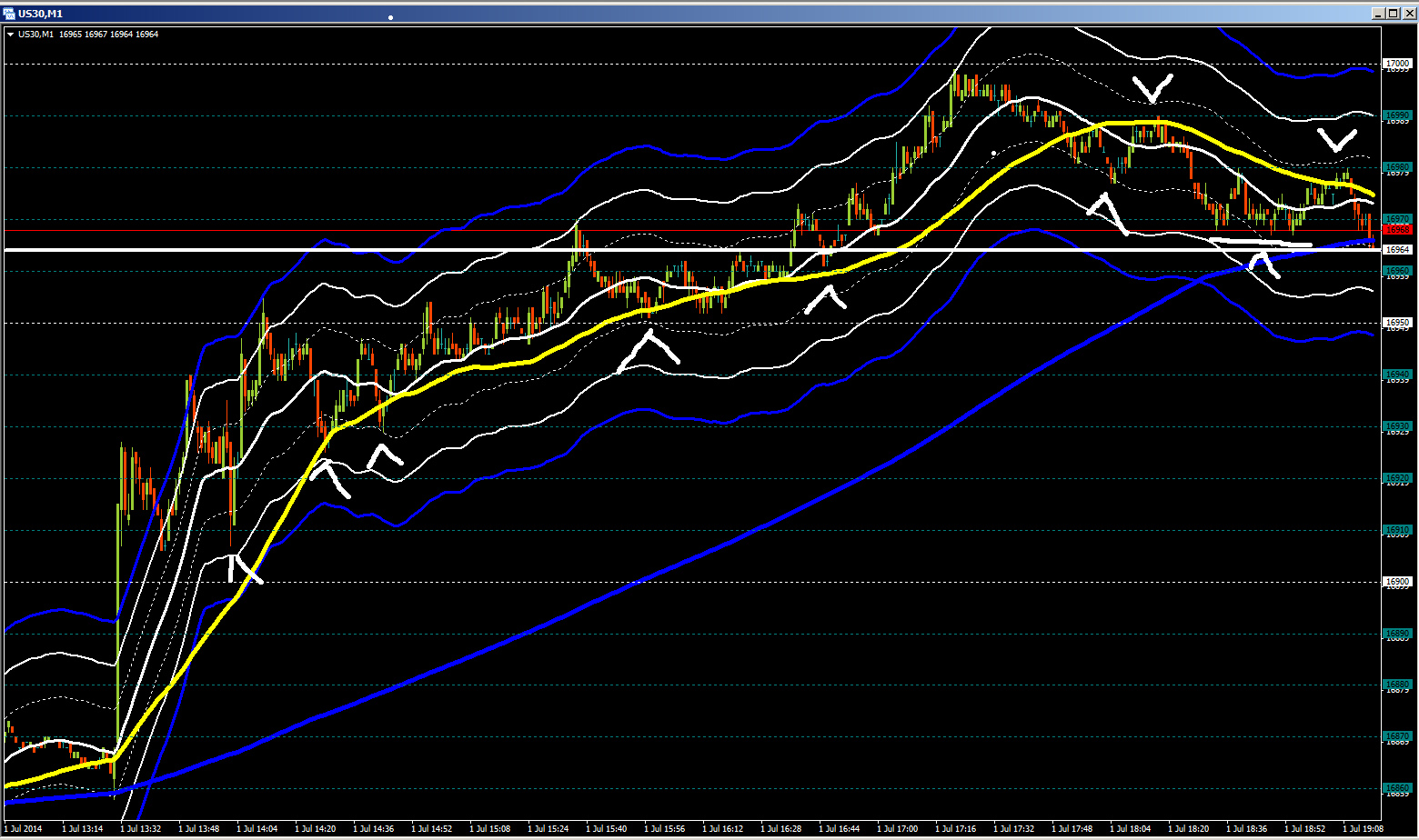Click the US30,M1 window title text
This screenshot has height=840, width=1419.
pos(40,14)
